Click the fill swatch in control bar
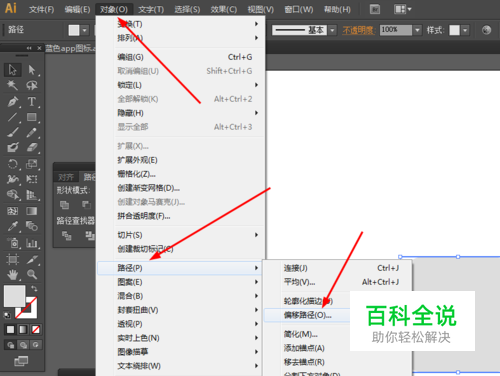The image size is (500, 376). (74, 30)
